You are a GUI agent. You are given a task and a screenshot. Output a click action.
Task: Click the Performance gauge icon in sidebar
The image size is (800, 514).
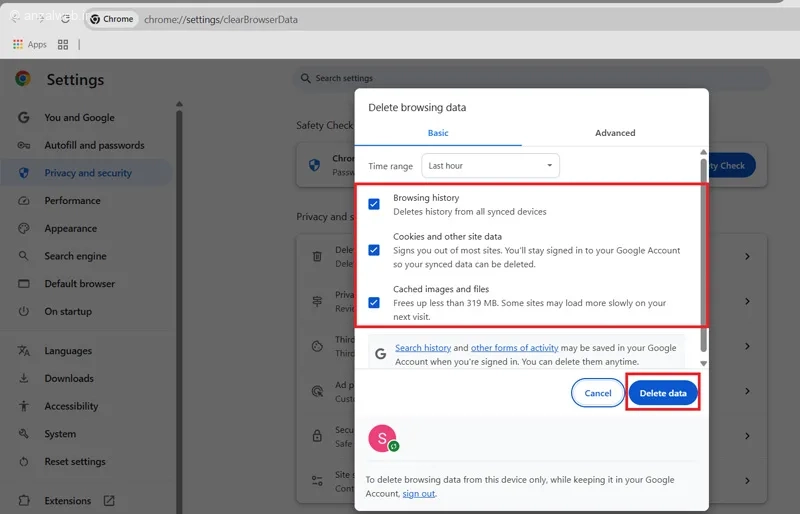point(23,201)
